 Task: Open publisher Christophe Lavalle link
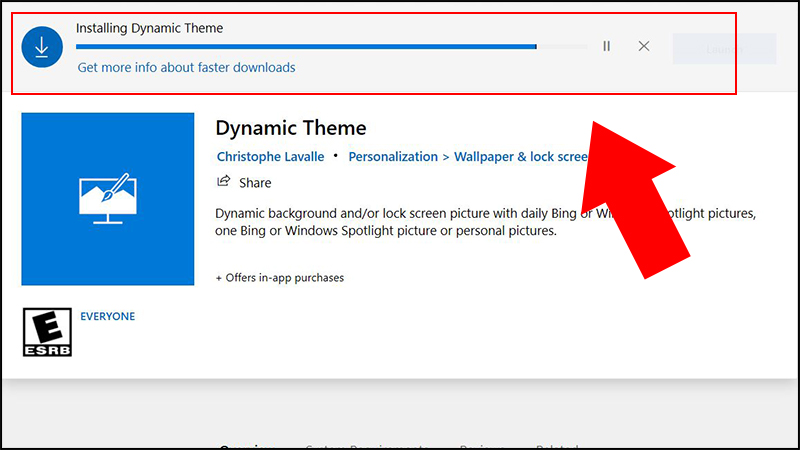coord(270,157)
